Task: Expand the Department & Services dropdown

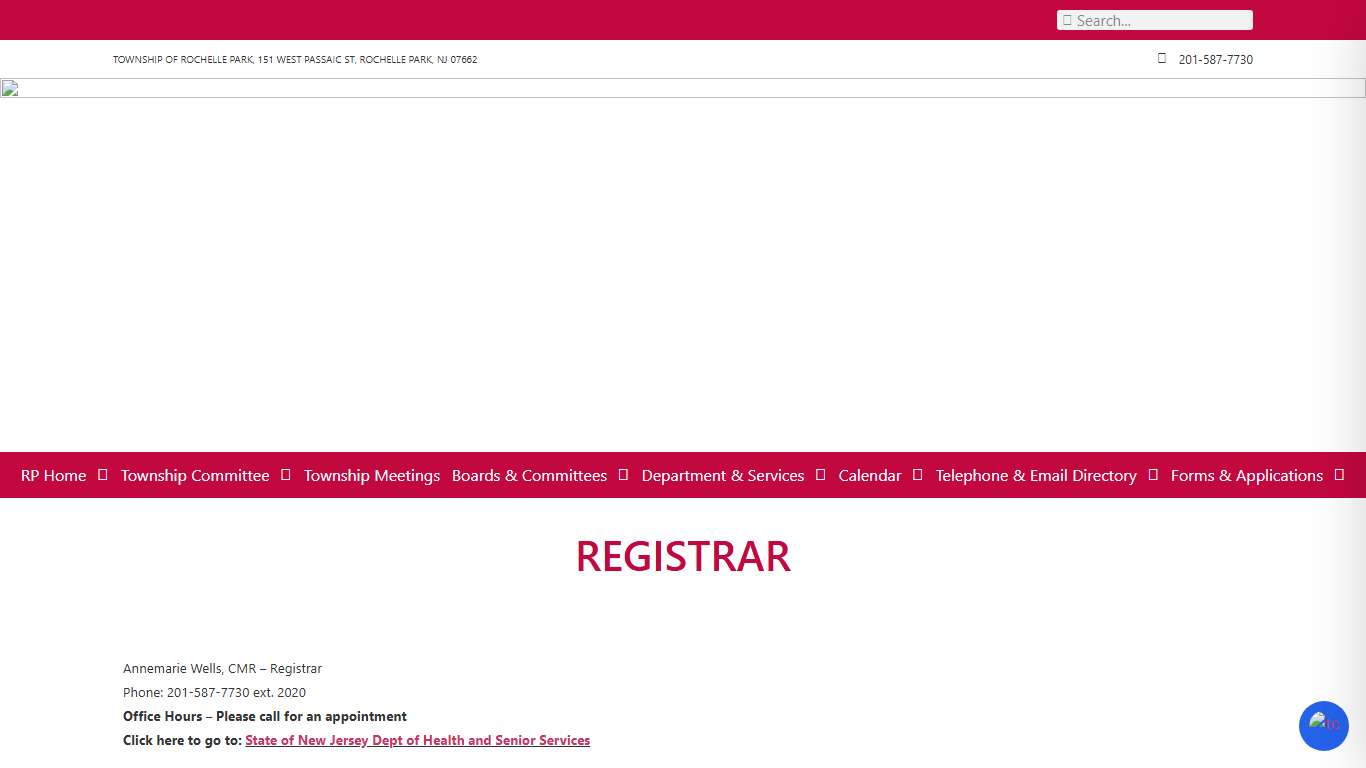Action: pyautogui.click(x=820, y=475)
